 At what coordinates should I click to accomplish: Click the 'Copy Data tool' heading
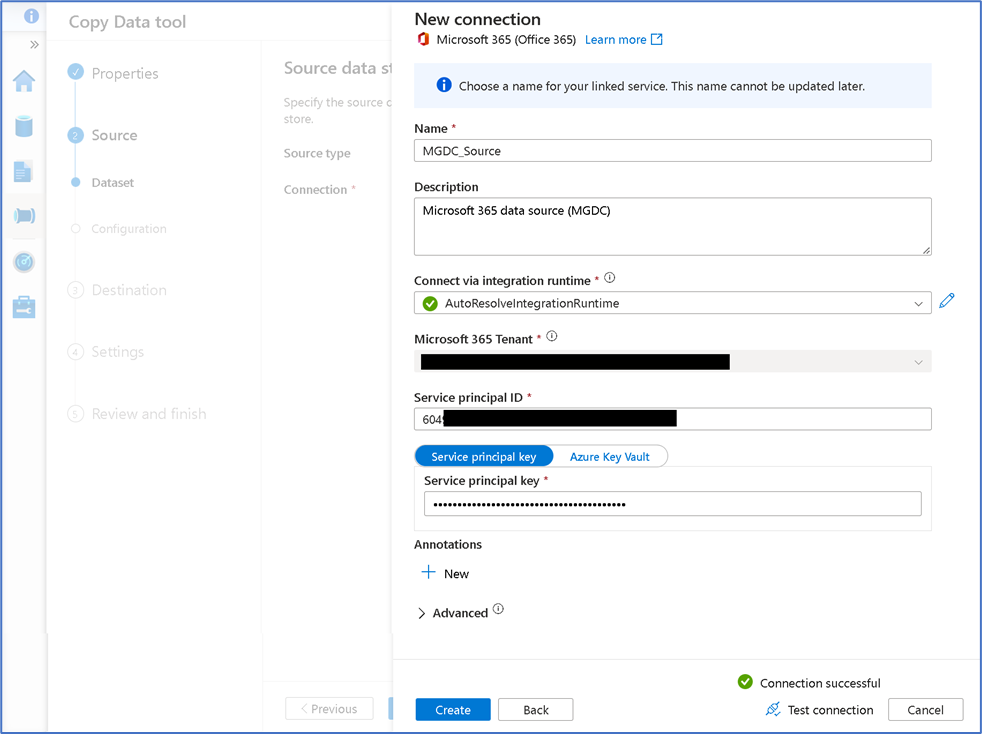127,22
